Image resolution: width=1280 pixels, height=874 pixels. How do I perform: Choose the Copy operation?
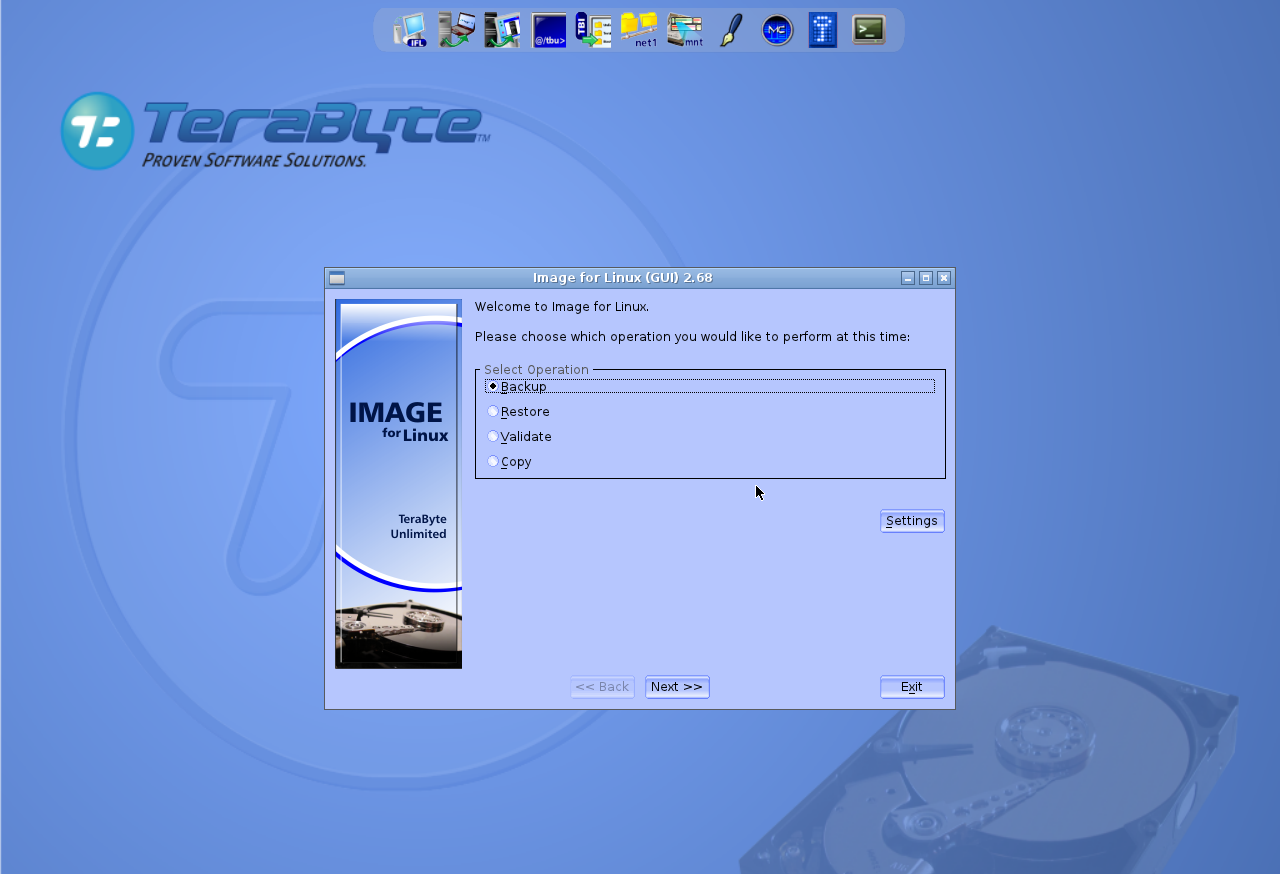pyautogui.click(x=509, y=461)
